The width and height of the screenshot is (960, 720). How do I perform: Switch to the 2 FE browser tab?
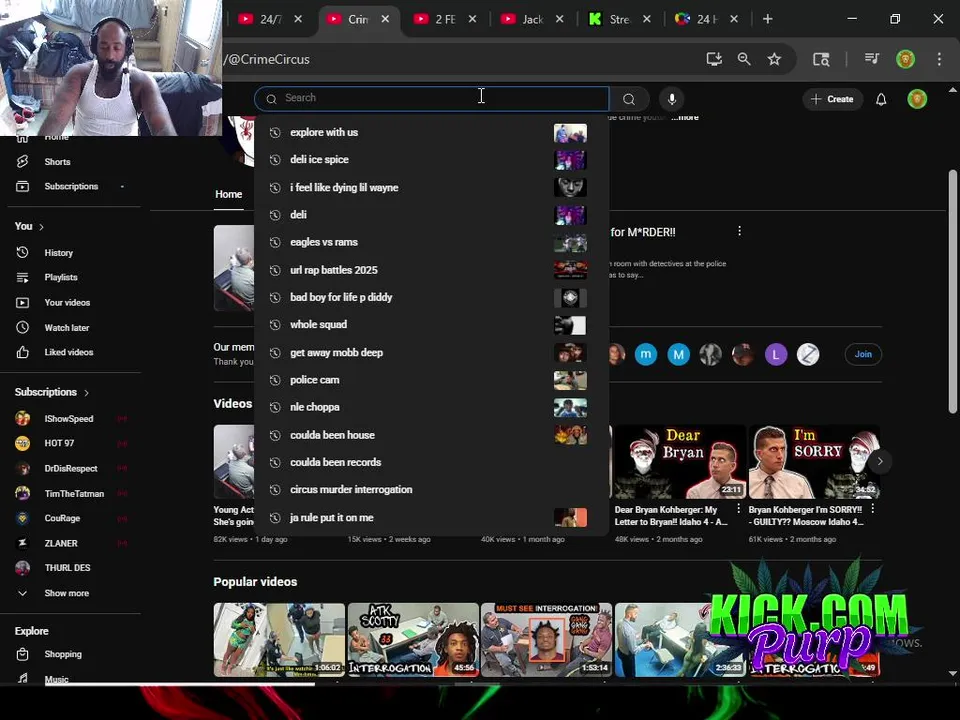pos(445,19)
